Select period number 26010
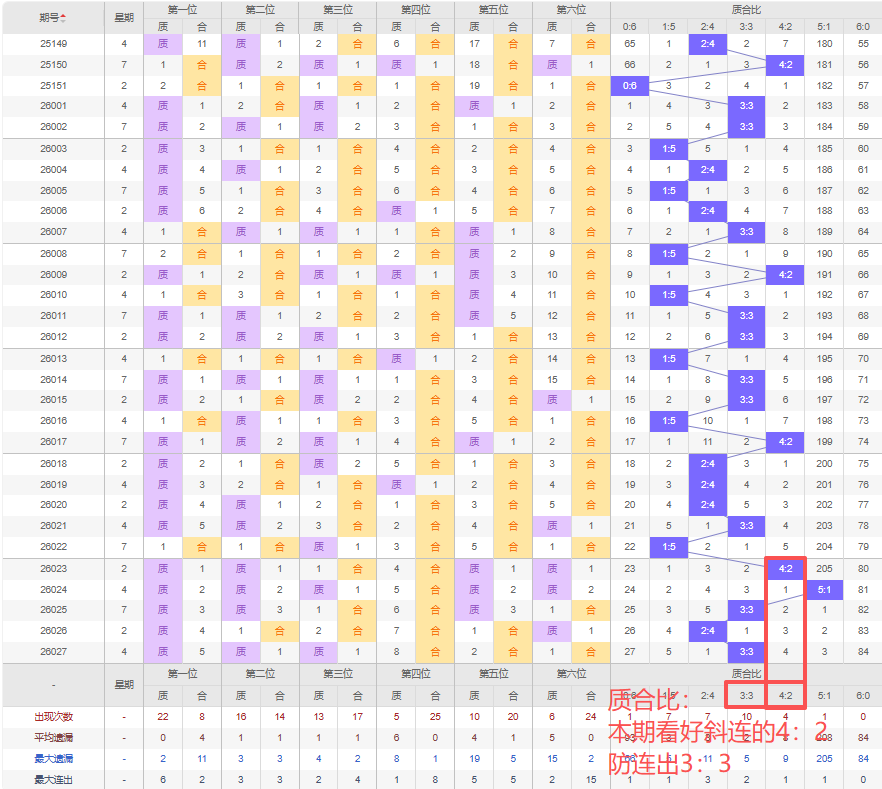The image size is (882, 789). click(x=53, y=295)
